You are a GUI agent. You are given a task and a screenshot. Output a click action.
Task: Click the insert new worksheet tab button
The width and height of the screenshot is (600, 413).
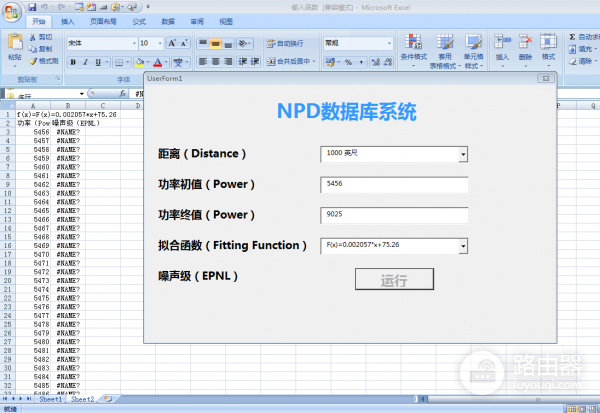tap(108, 399)
